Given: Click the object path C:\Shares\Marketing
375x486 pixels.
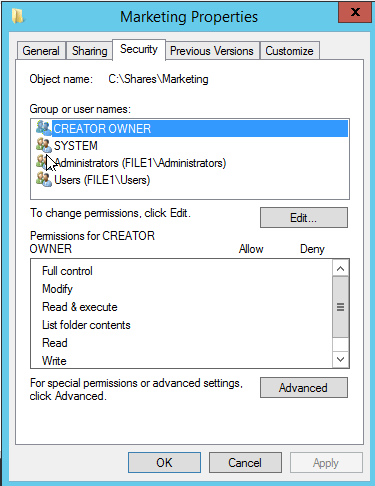Looking at the screenshot, I should pos(158,79).
